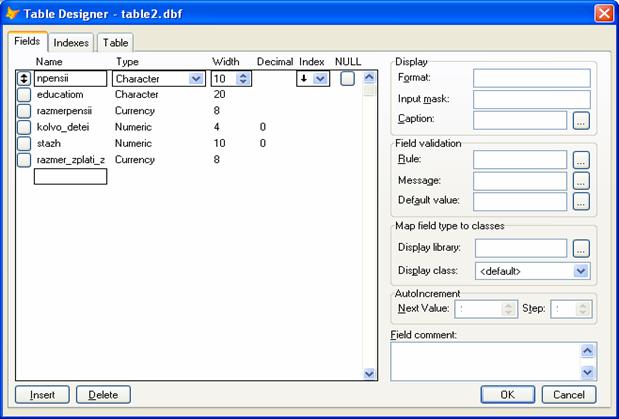Open the Default value builder button

[x=581, y=201]
